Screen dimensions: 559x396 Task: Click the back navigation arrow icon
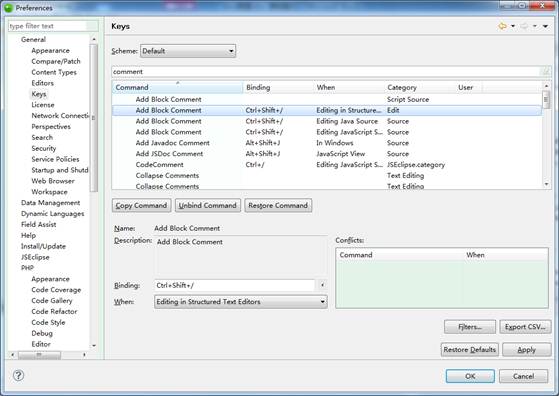coord(502,26)
